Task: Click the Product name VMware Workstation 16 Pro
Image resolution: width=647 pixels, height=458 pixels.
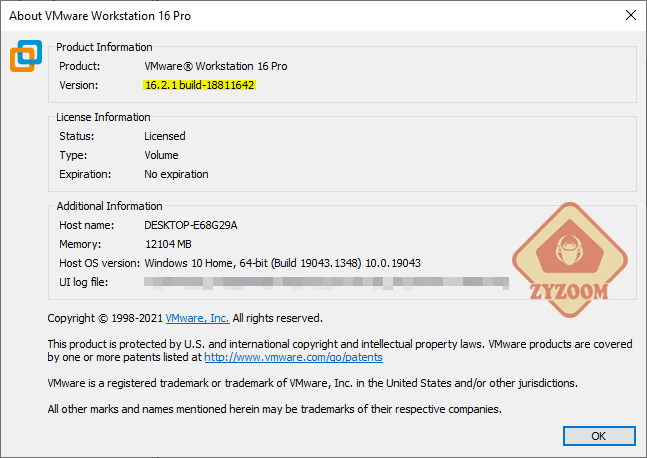Action: point(216,66)
